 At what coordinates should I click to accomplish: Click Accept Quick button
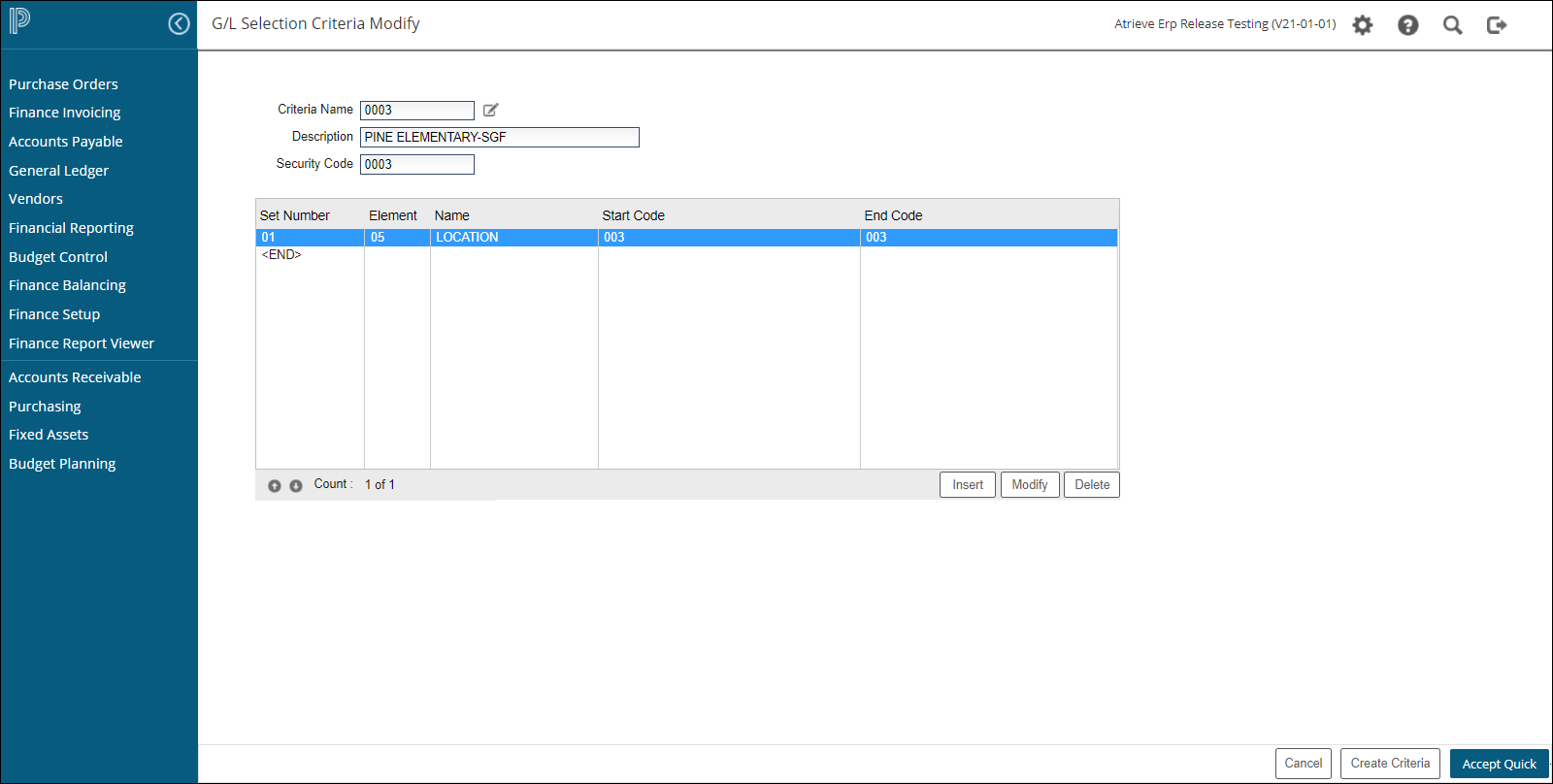(1499, 764)
